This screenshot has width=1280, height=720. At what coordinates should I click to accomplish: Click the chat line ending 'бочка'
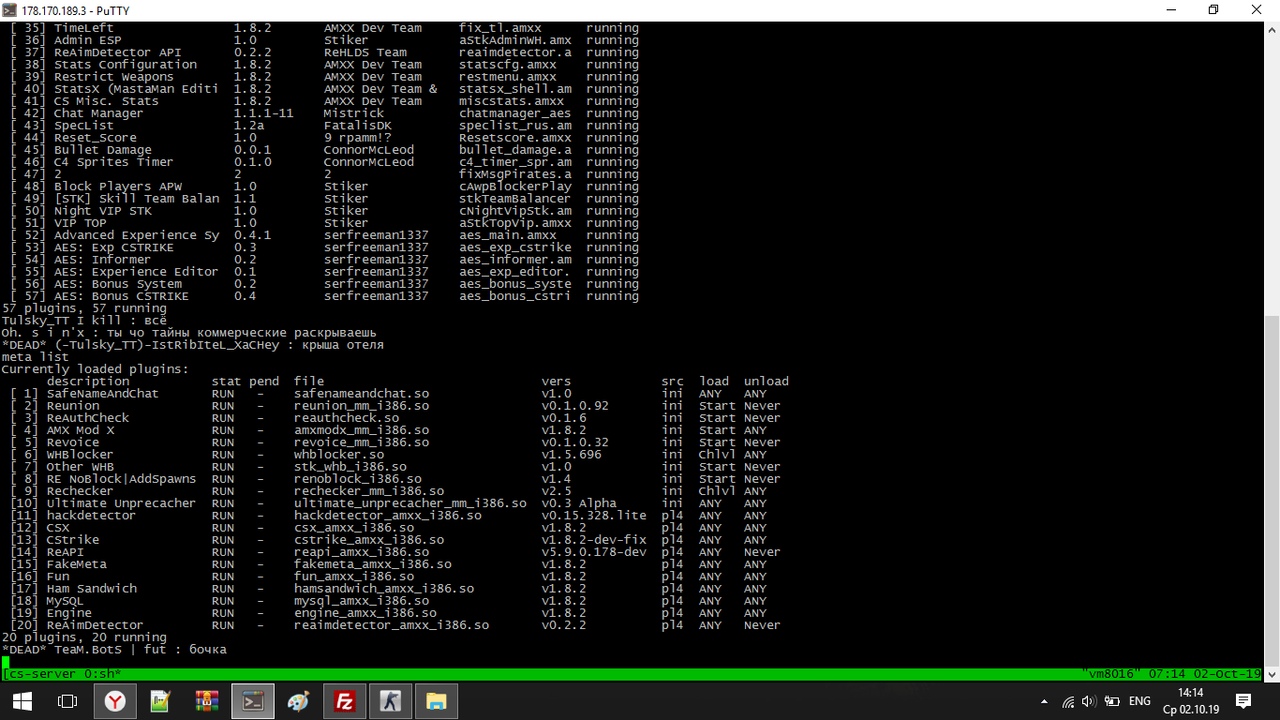pos(114,649)
